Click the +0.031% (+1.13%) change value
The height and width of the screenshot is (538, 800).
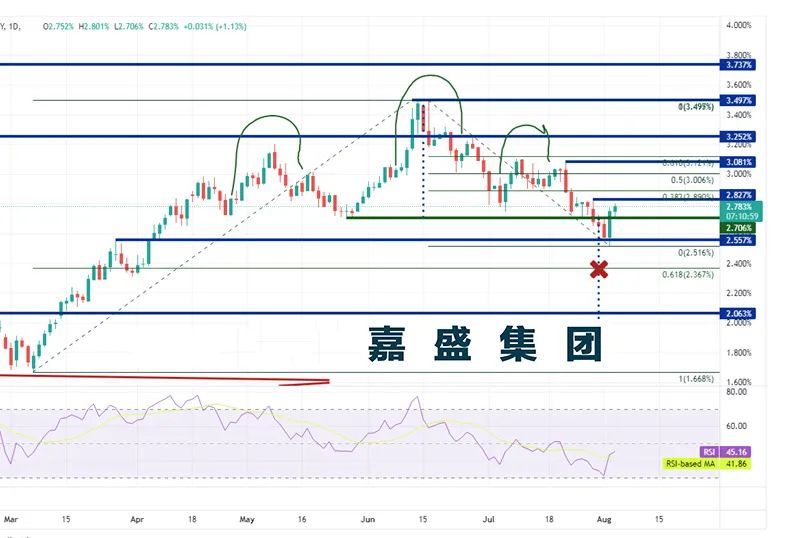215,26
